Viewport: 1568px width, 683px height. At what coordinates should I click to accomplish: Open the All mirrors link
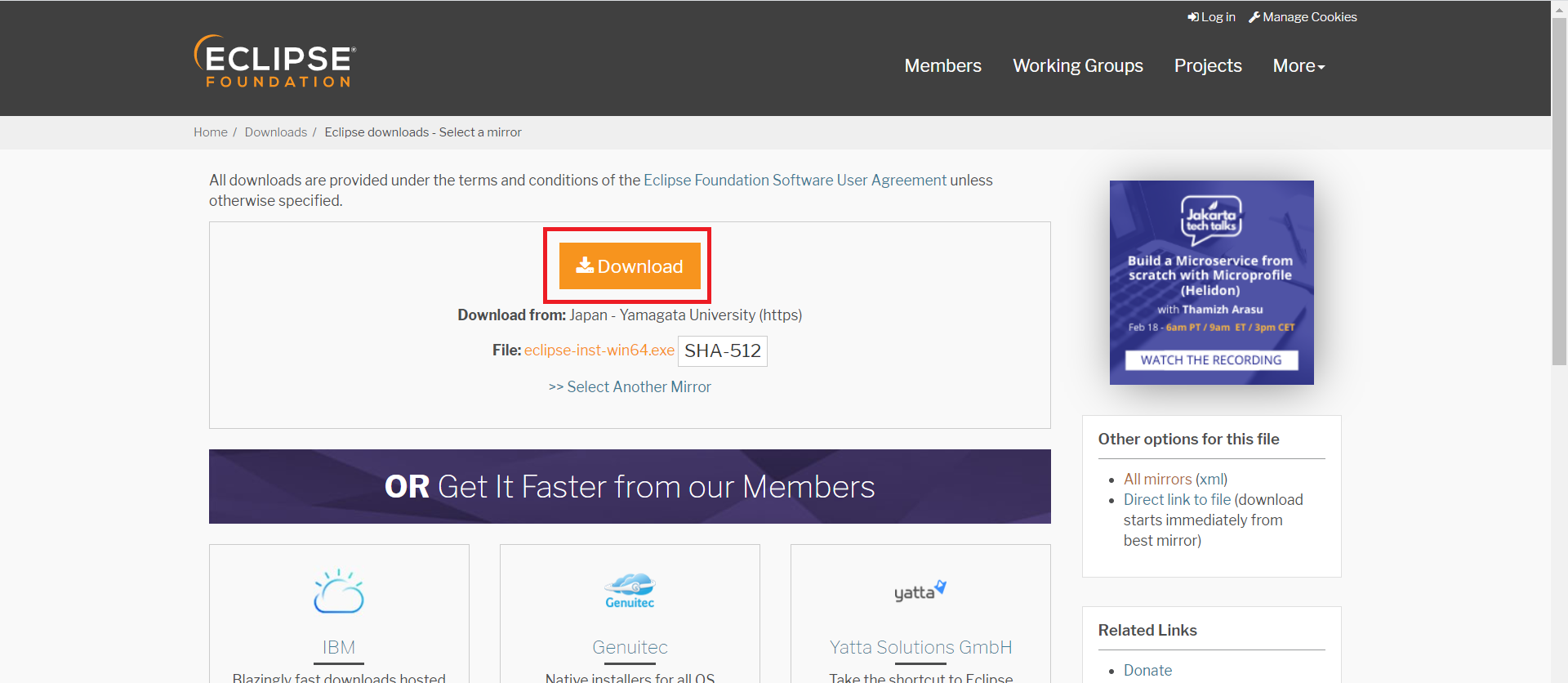tap(1157, 479)
